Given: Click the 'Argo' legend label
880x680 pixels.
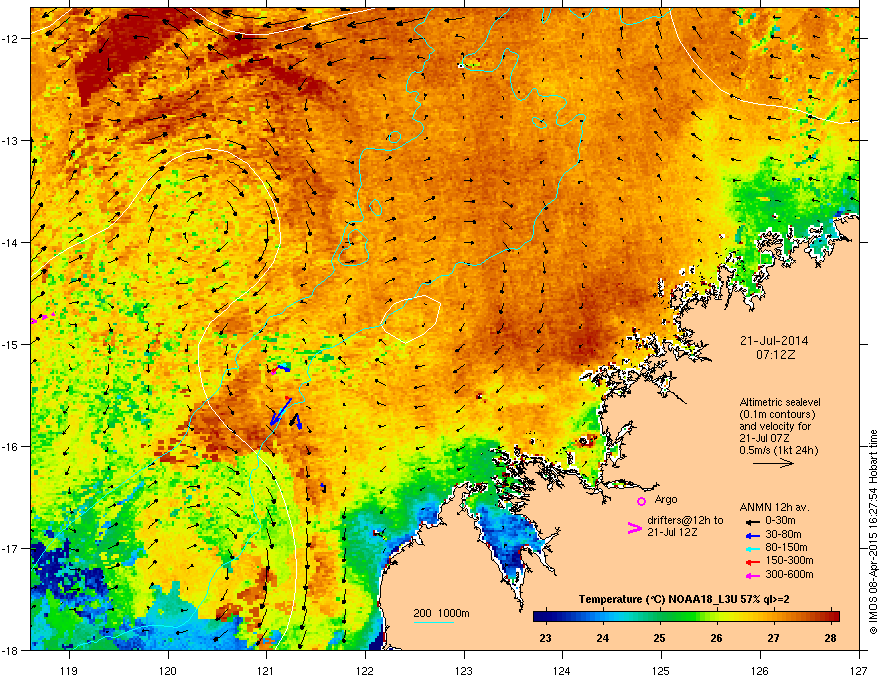Looking at the screenshot, I should (666, 499).
